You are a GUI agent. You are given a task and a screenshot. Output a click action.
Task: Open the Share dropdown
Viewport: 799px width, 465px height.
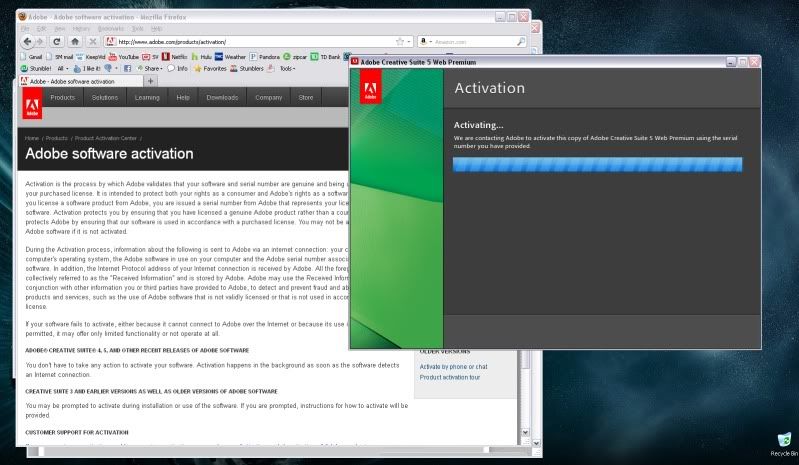pyautogui.click(x=149, y=68)
